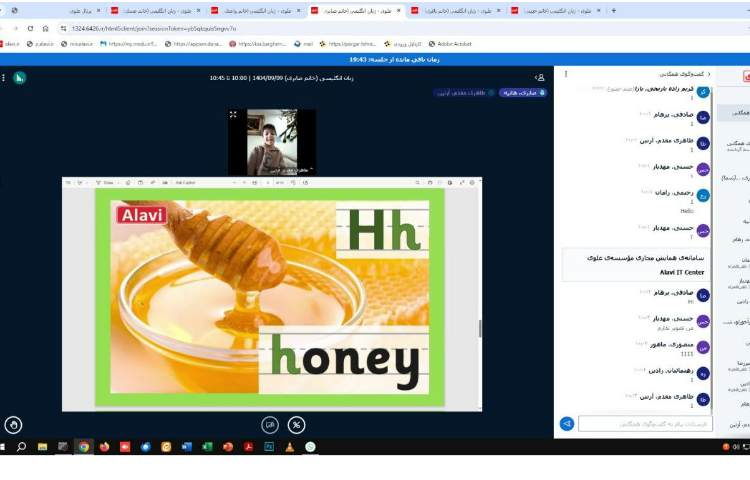Click the Windows search icon in taskbar
This screenshot has height=480, width=750.
coord(21,447)
